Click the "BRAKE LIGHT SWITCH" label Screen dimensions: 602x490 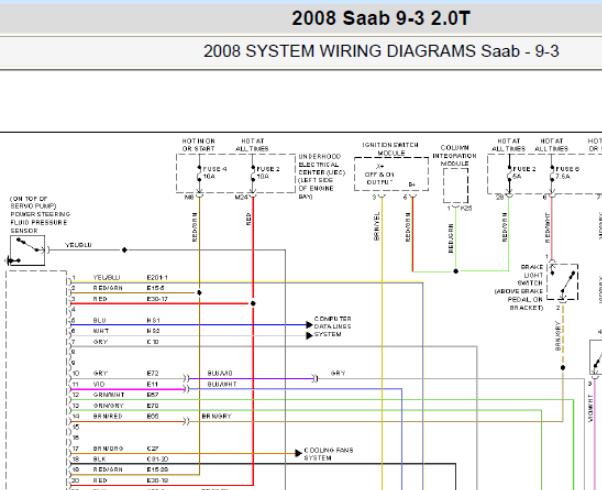[x=532, y=275]
